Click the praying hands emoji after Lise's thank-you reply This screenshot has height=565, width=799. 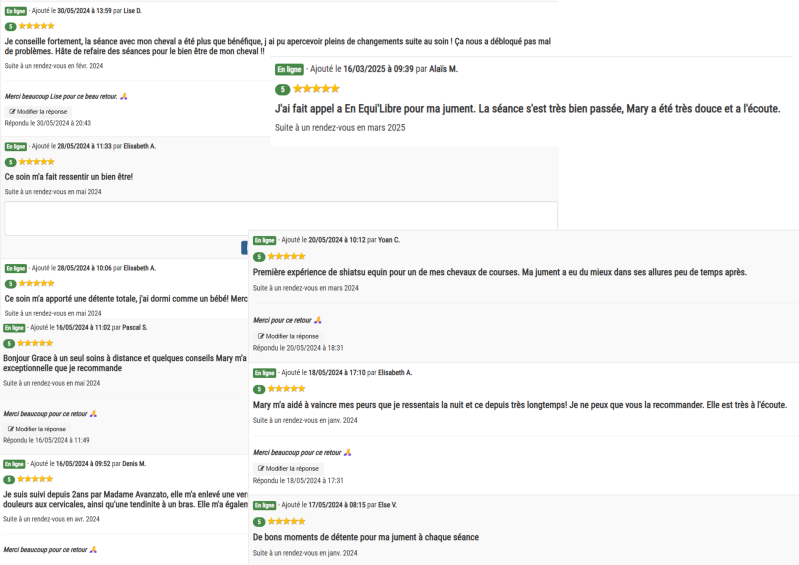124,96
